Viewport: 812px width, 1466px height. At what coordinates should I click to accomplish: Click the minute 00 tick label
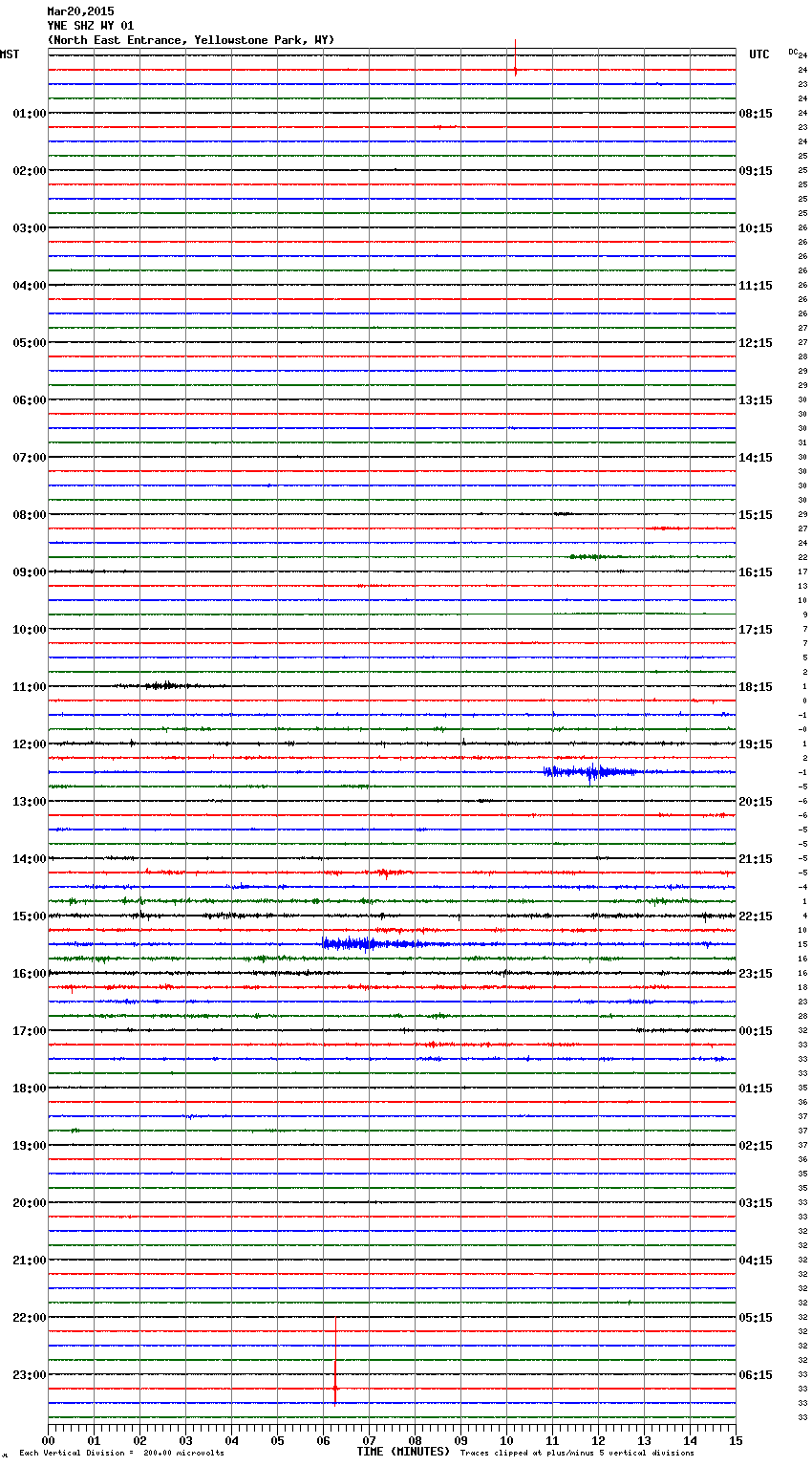(x=48, y=1440)
